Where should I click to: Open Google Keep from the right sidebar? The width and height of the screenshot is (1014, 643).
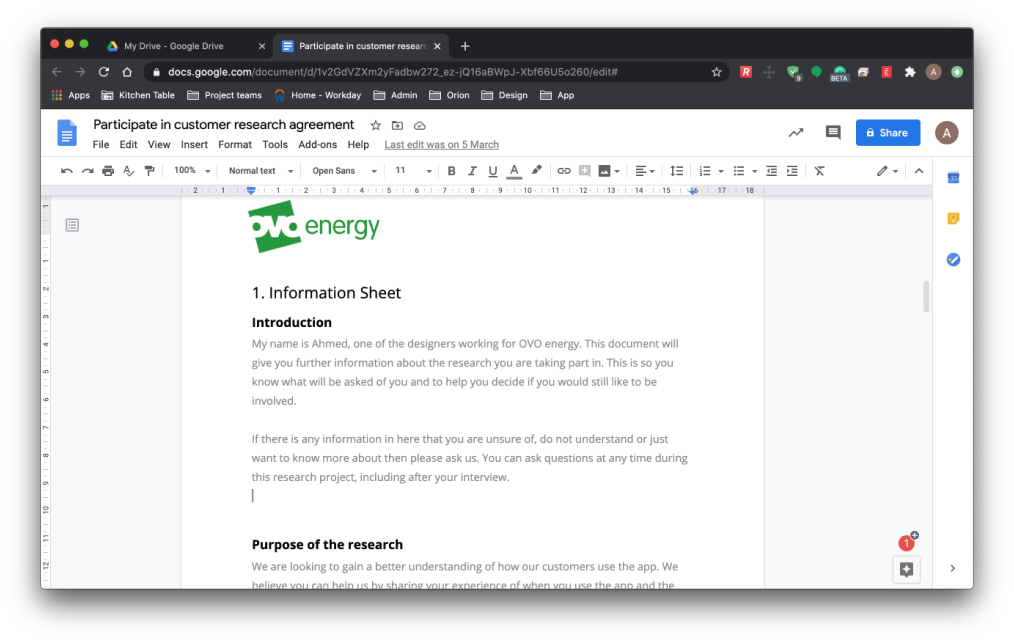952,218
